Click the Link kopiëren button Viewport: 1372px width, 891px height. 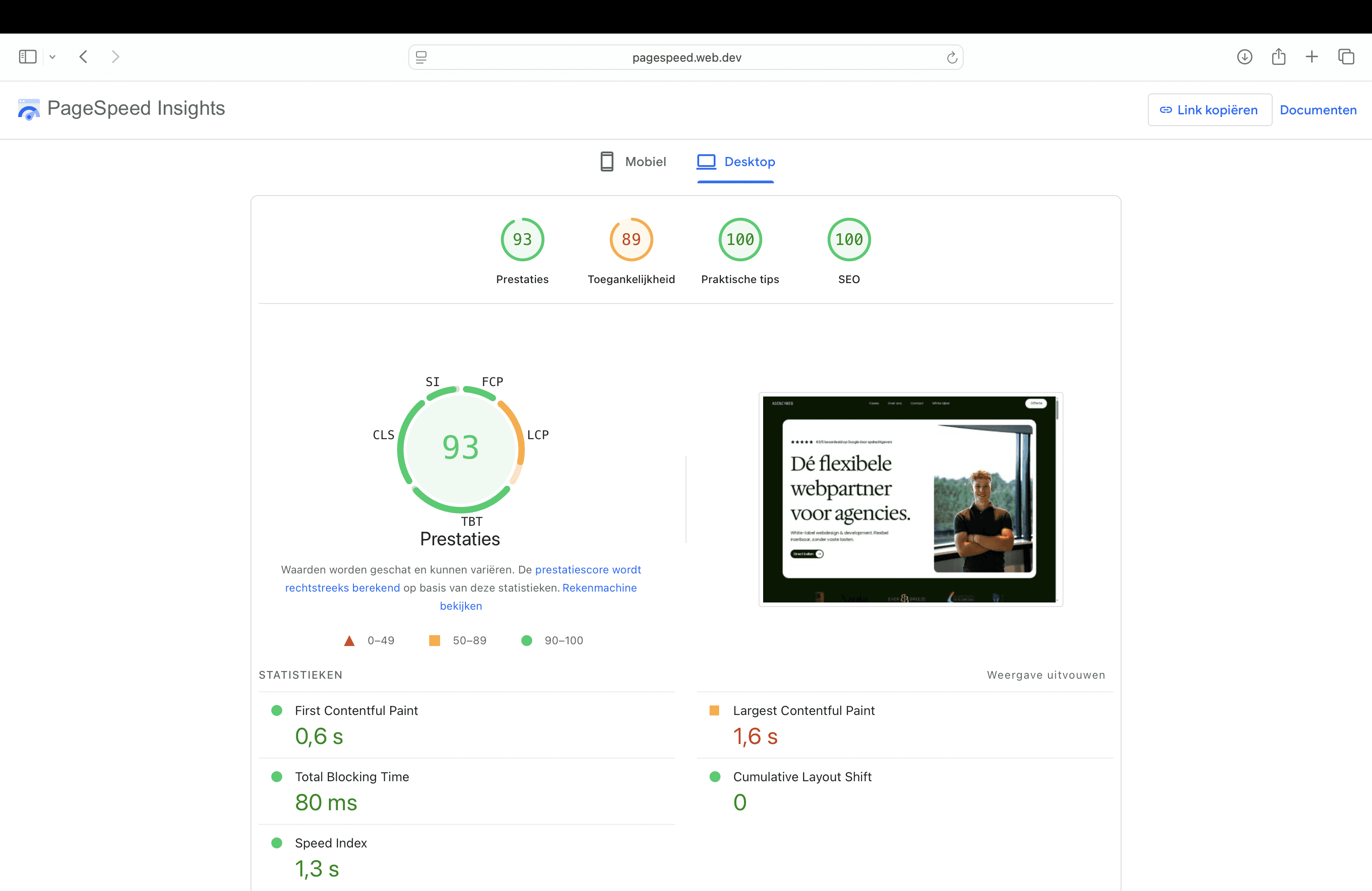click(x=1209, y=109)
